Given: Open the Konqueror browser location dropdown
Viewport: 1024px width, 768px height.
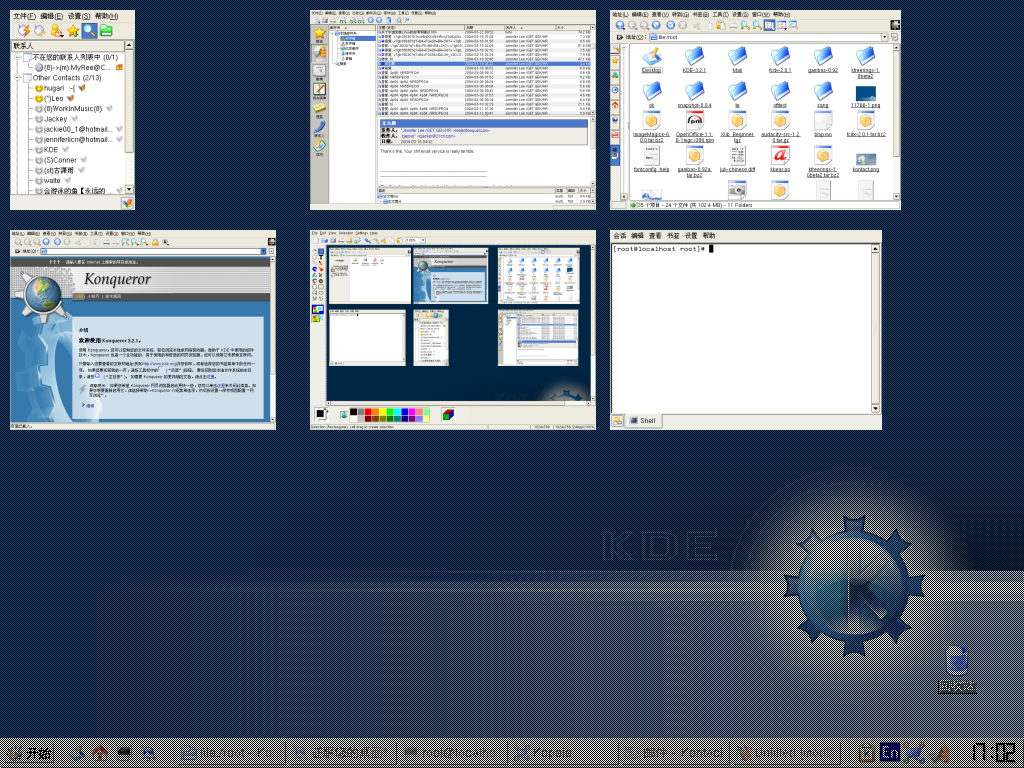Looking at the screenshot, I should pos(263,251).
